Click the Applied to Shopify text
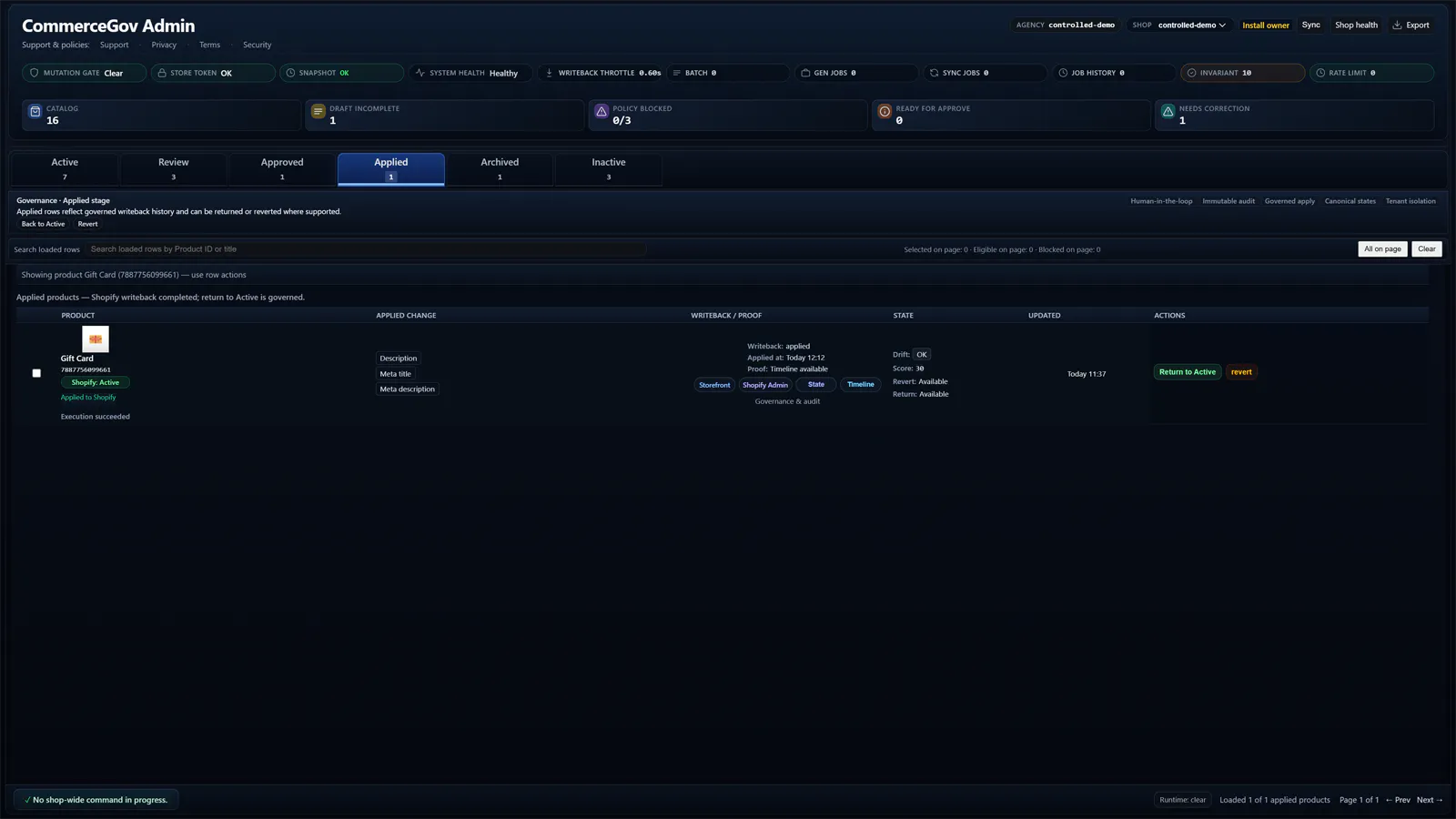1456x819 pixels. pyautogui.click(x=88, y=398)
